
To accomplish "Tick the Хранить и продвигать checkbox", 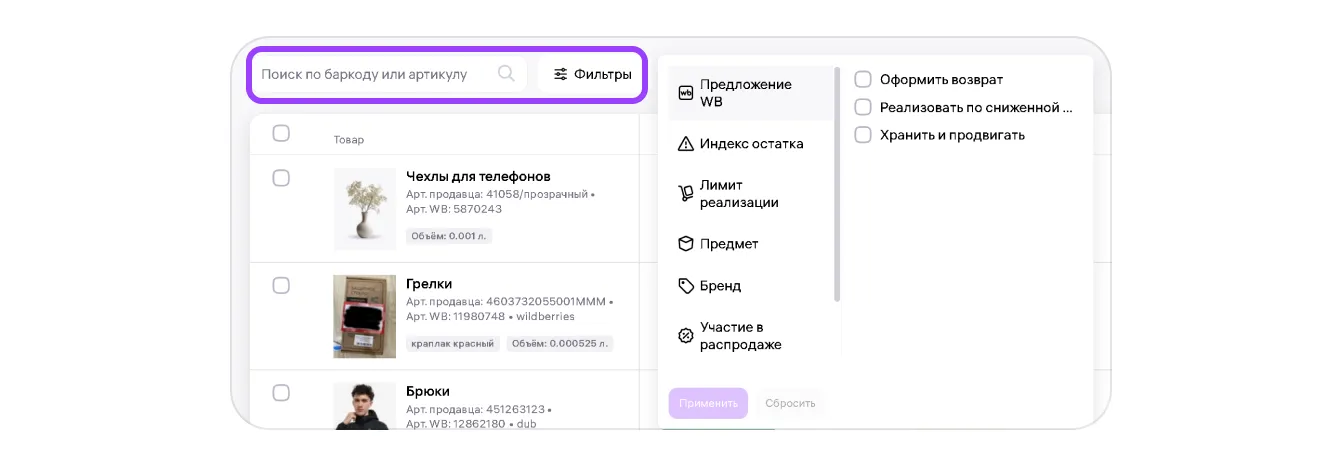I will (x=863, y=135).
